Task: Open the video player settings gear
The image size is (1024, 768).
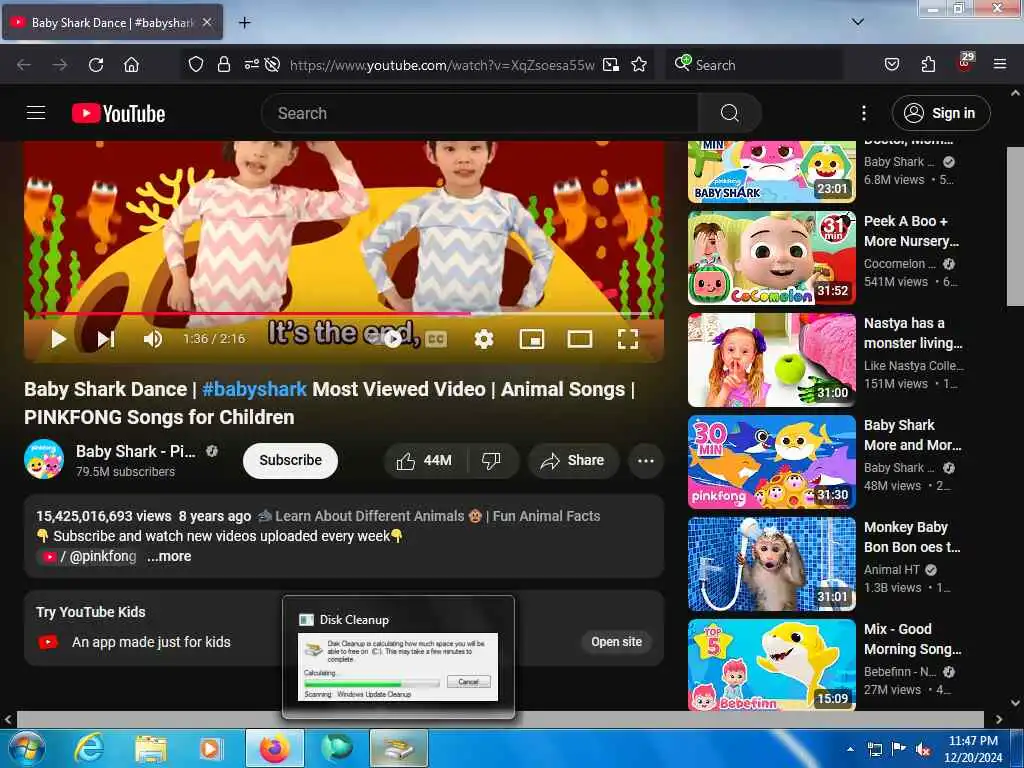Action: [484, 338]
